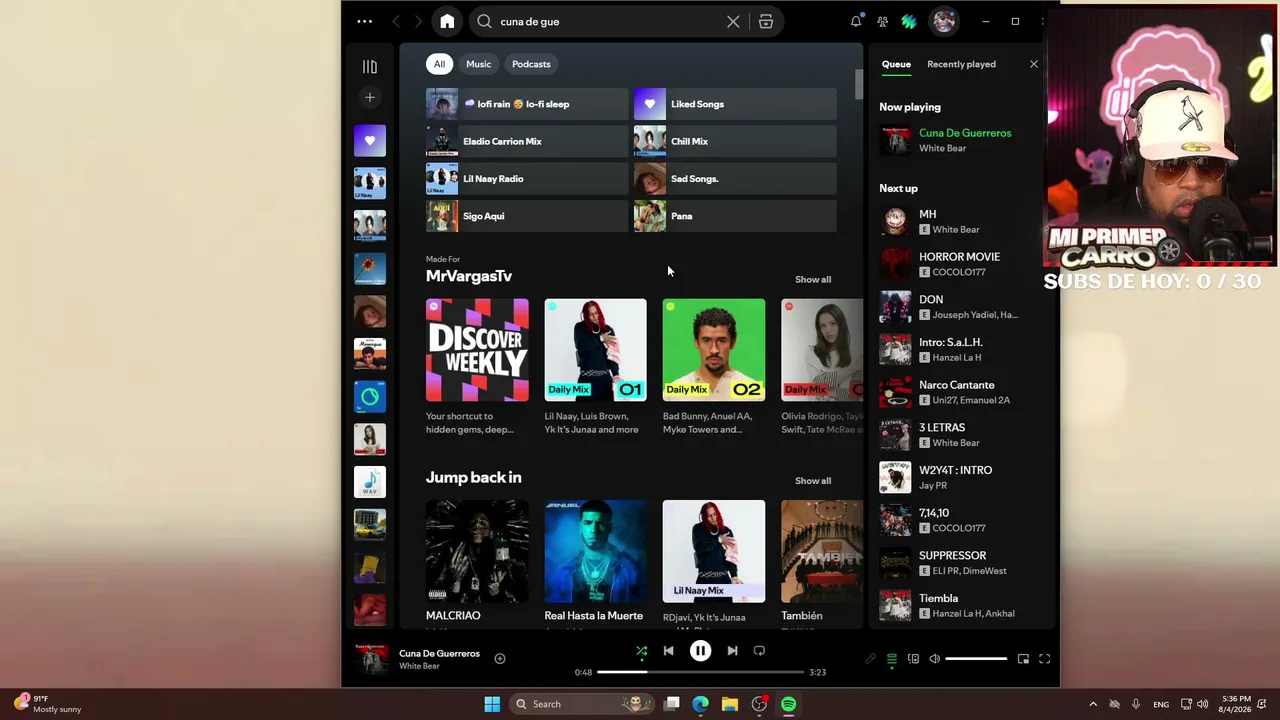Open the Sigo Aqui shortcut
The image size is (1280, 720).
527,216
